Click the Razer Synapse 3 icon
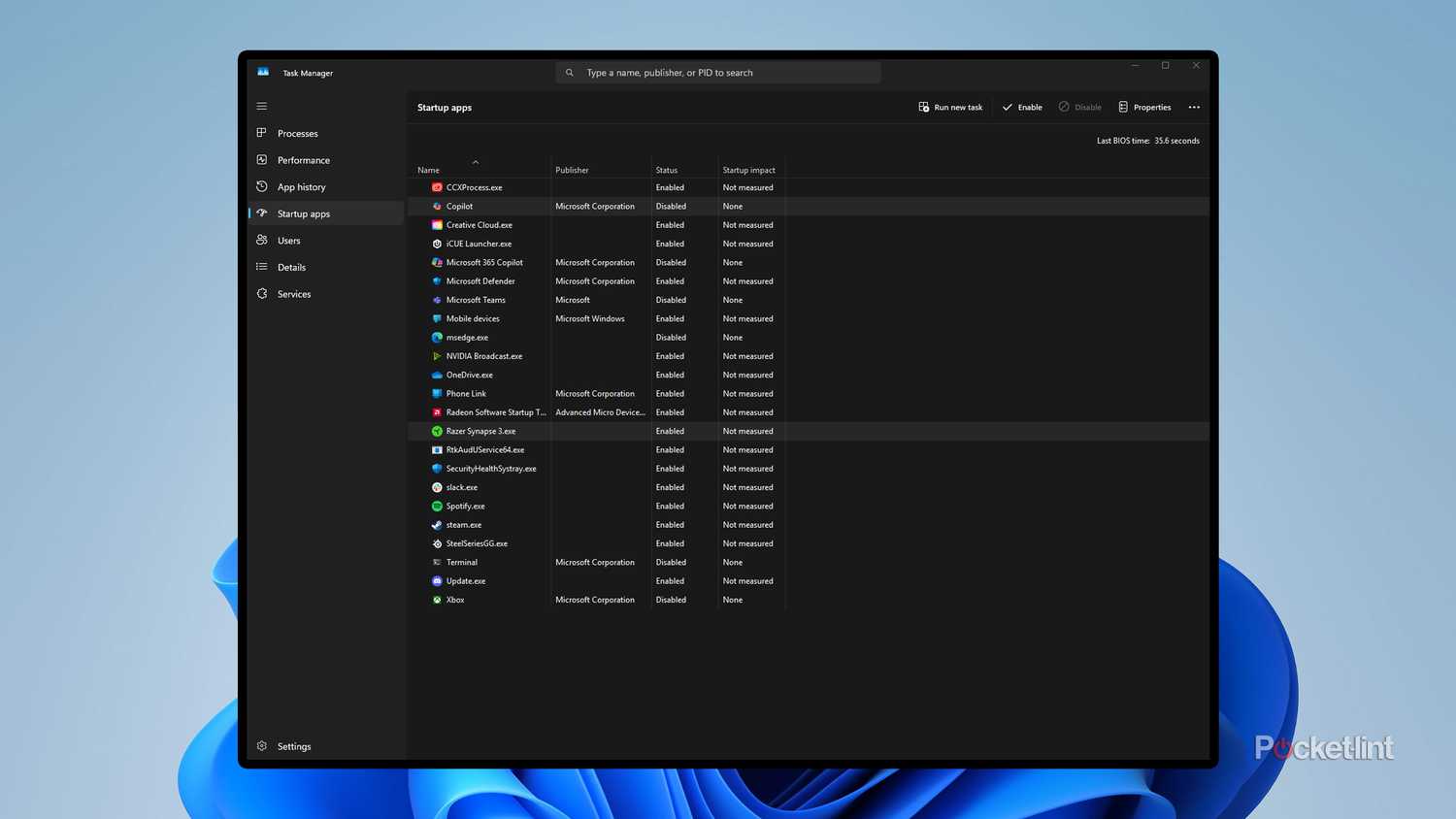The image size is (1456, 819). (x=435, y=431)
